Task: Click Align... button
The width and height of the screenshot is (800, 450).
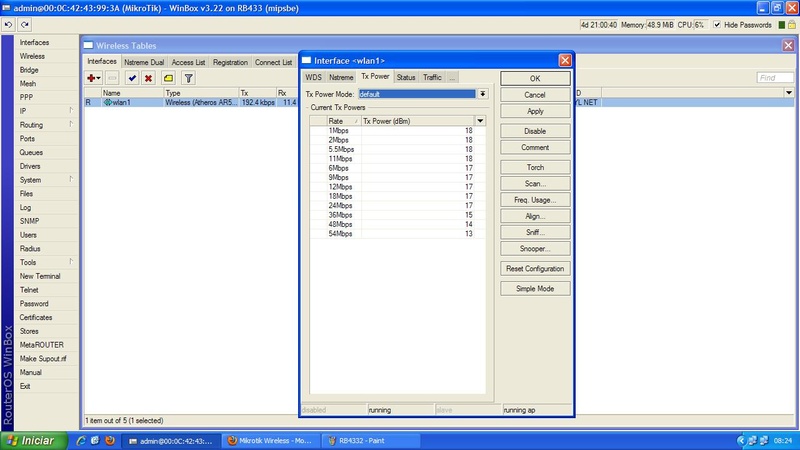Action: pos(535,216)
